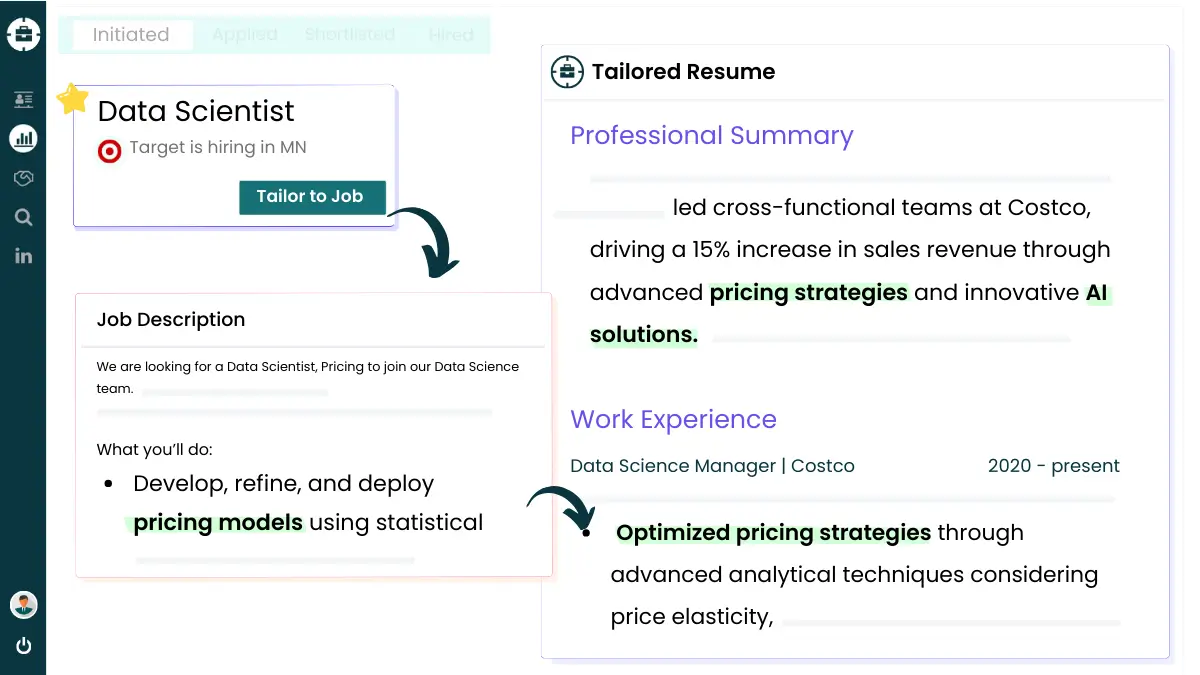Open the user avatar in sidebar
Viewport: 1200px width, 675px height.
pyautogui.click(x=24, y=604)
